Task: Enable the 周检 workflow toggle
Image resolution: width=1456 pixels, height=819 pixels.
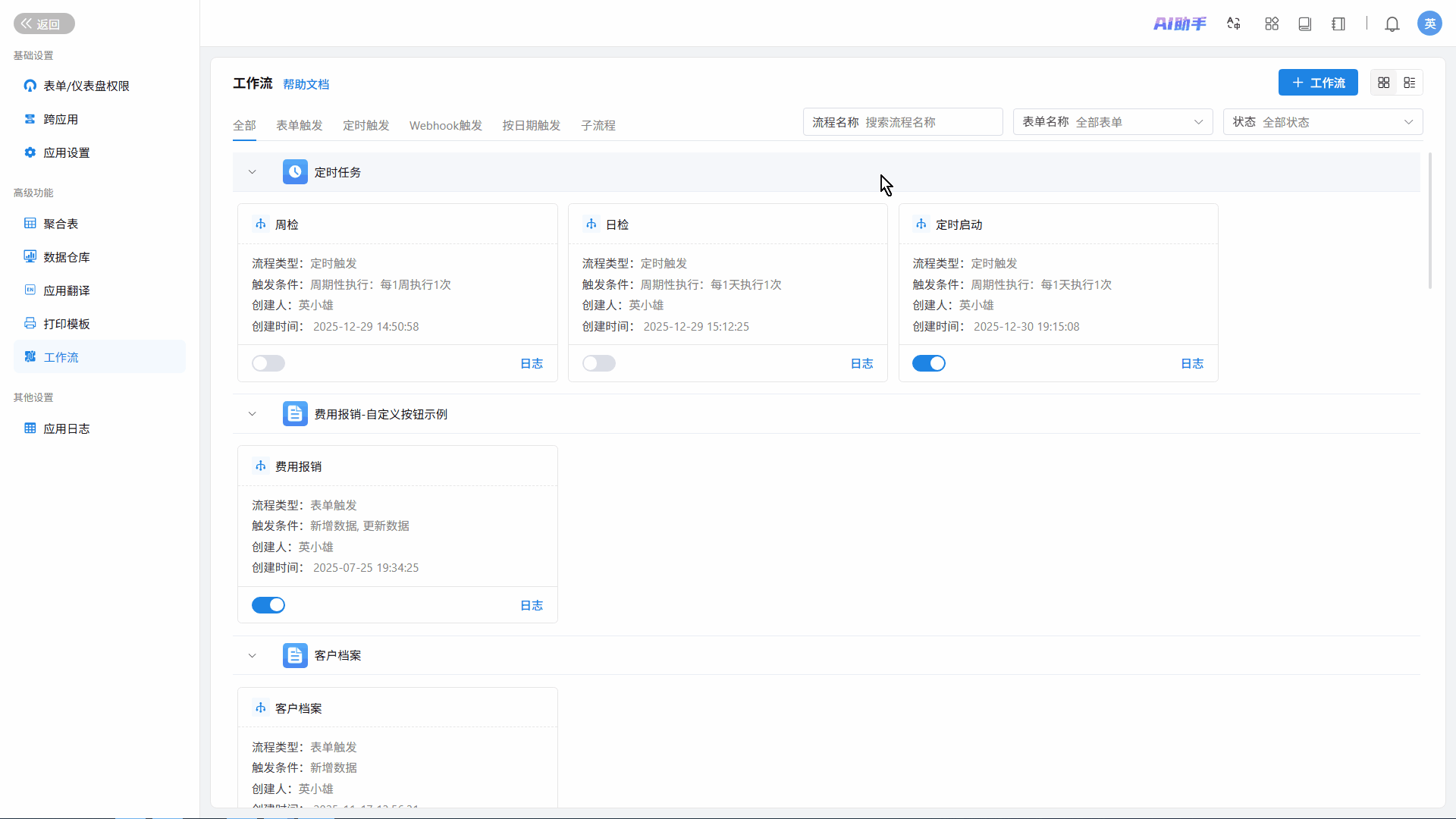Action: pos(268,363)
